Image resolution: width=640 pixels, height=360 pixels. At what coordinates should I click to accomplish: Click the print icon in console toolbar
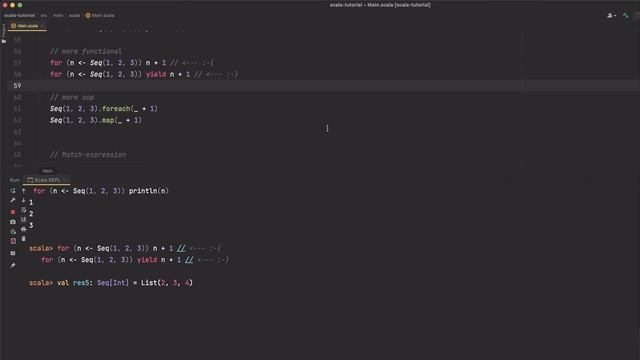coord(24,229)
